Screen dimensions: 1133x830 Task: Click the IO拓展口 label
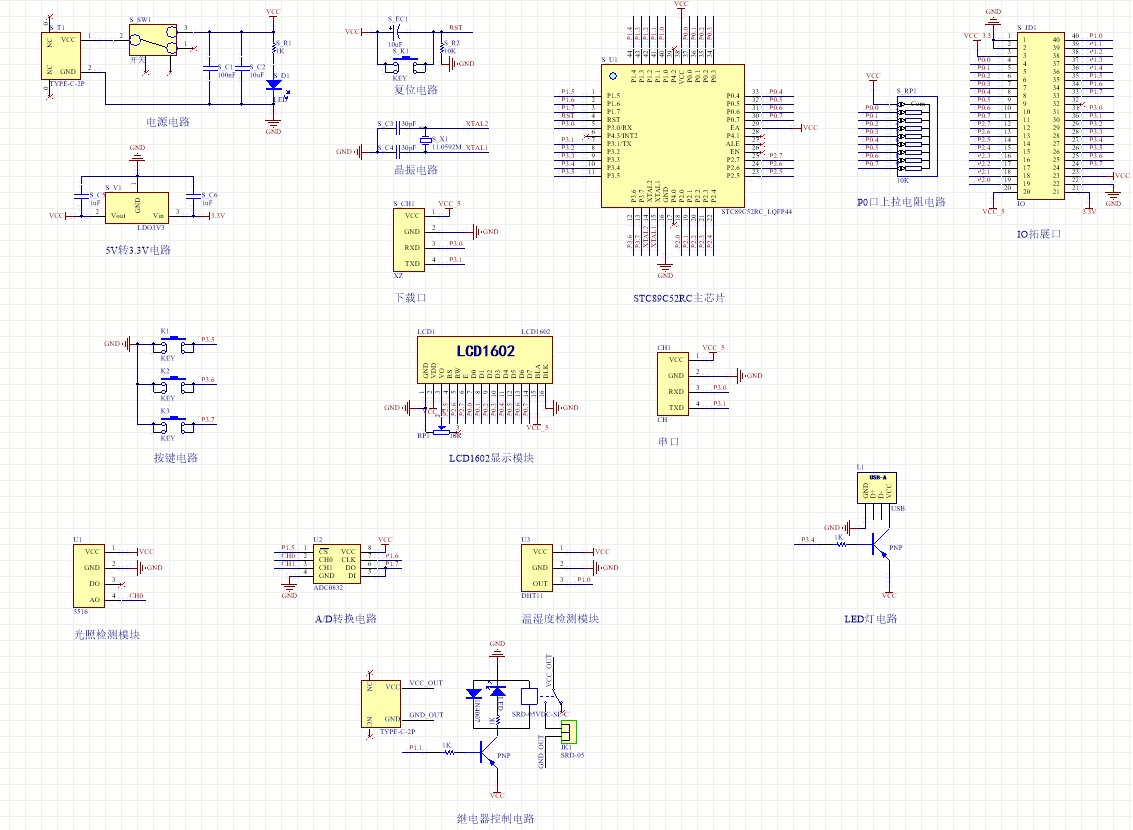click(x=1039, y=234)
